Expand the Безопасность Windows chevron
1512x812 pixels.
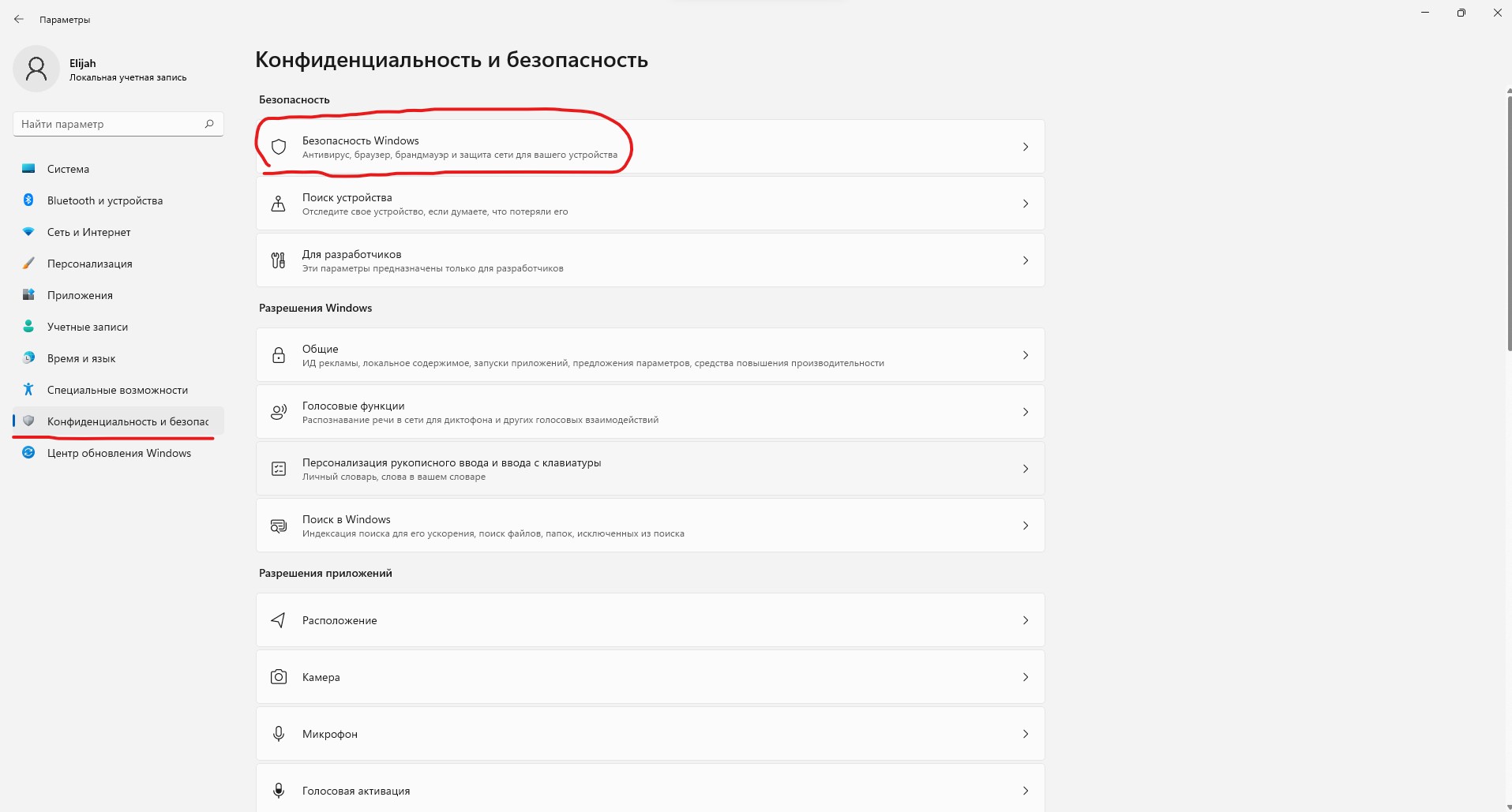coord(1026,147)
